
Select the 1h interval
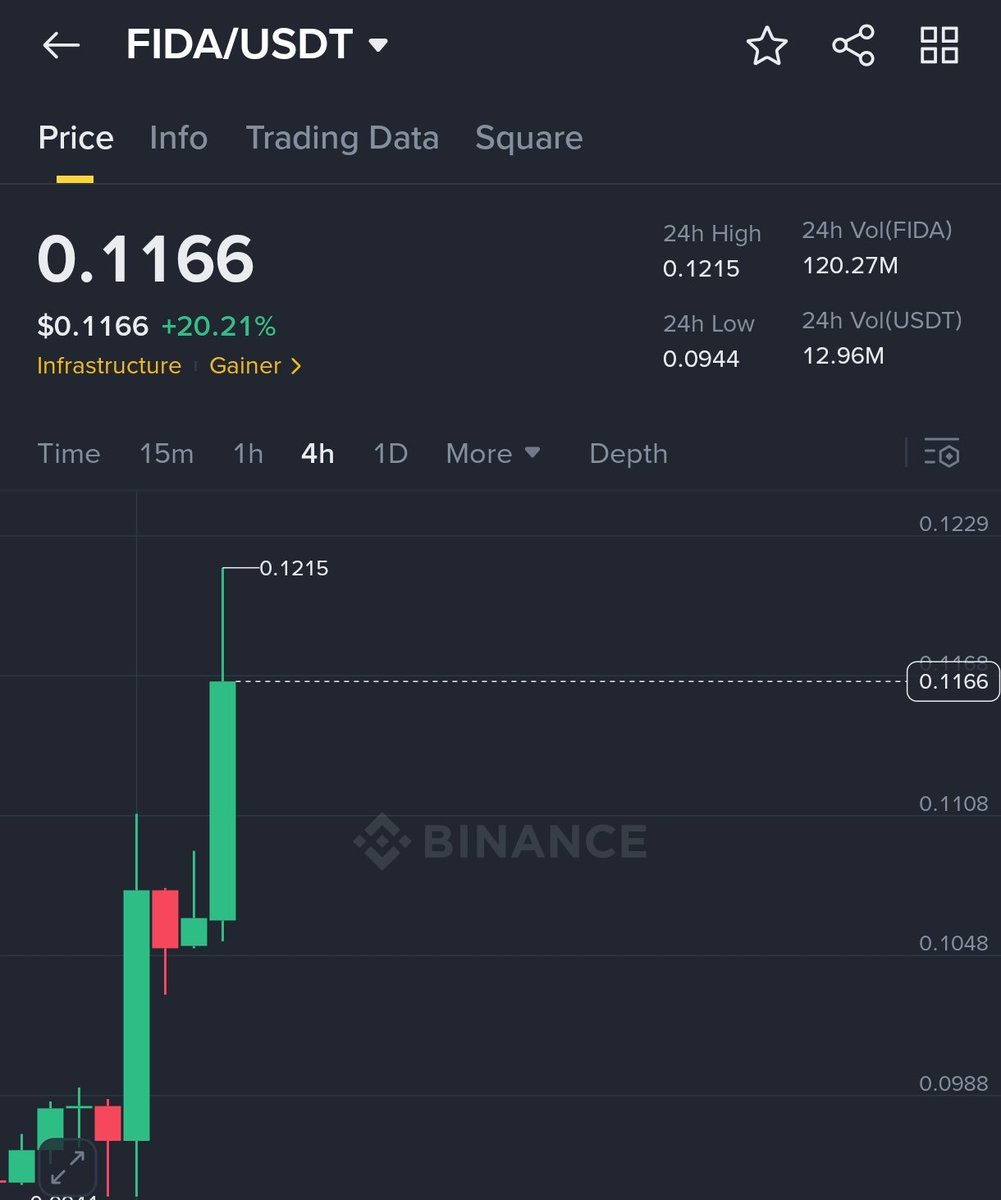coord(248,453)
